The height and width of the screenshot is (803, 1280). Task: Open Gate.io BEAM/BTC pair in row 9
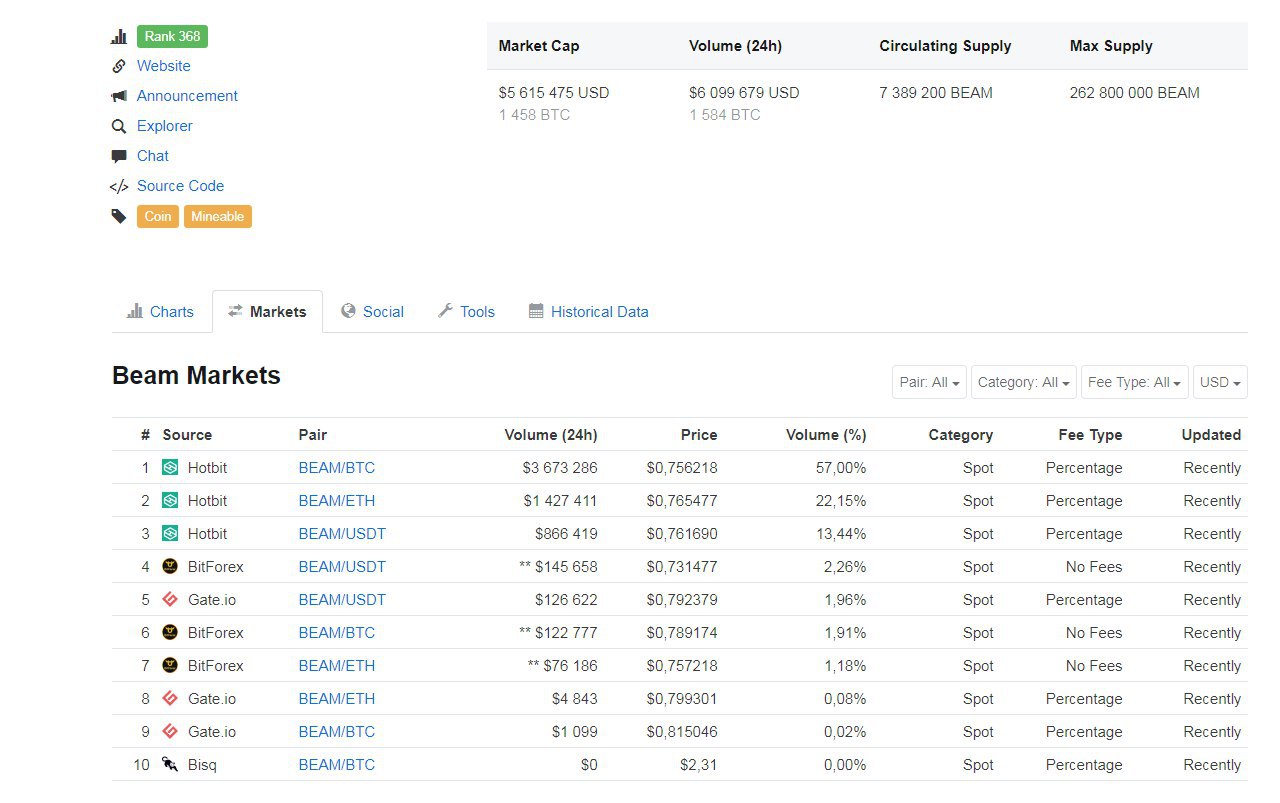[x=337, y=732]
